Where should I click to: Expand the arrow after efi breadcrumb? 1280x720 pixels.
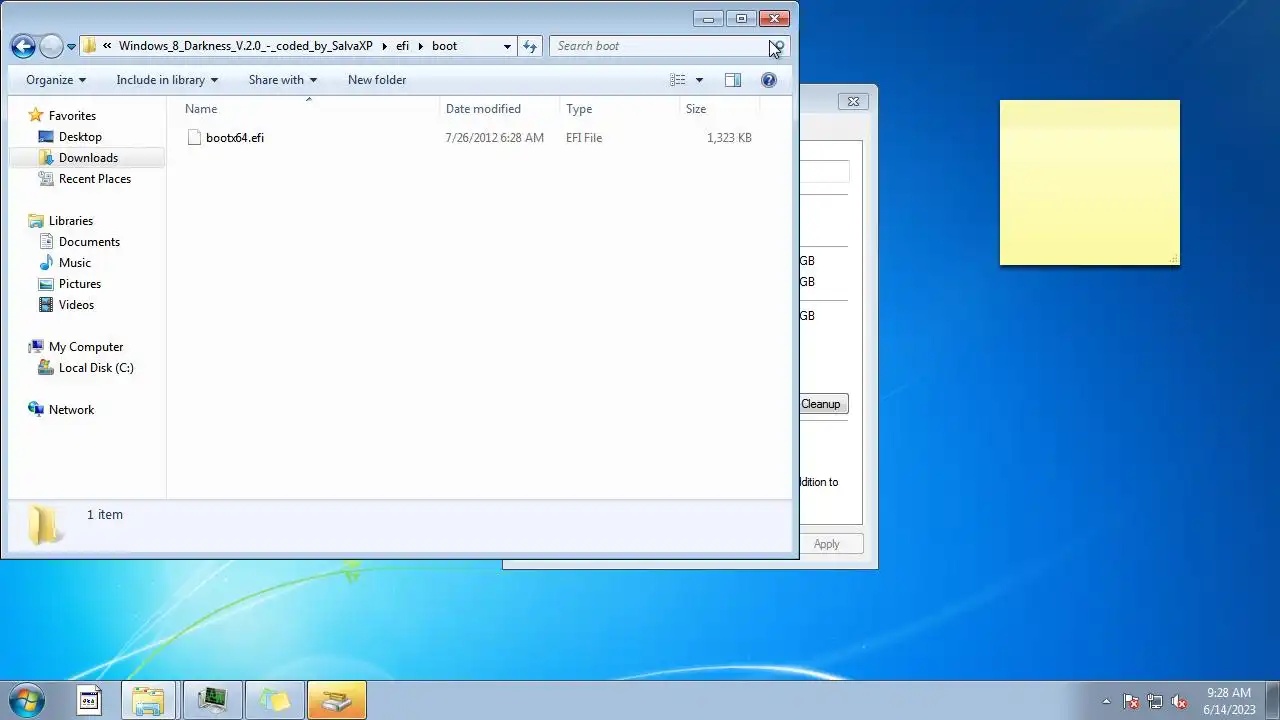(420, 46)
